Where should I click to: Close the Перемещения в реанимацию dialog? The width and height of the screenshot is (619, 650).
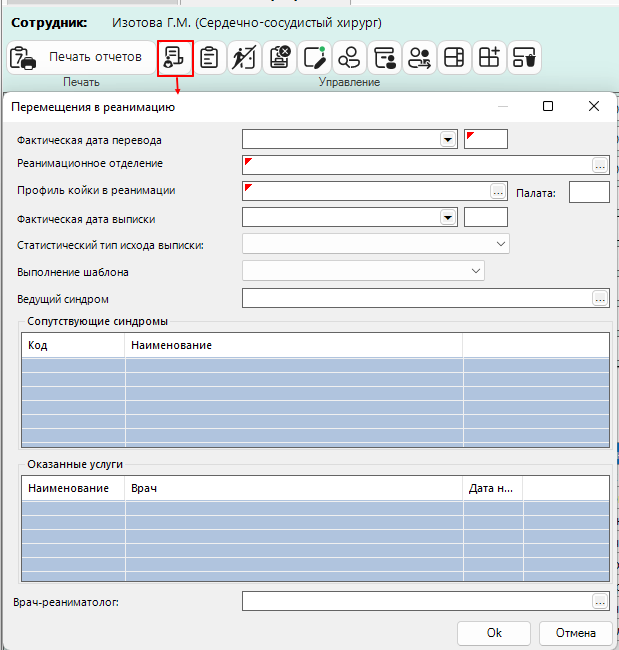(594, 106)
